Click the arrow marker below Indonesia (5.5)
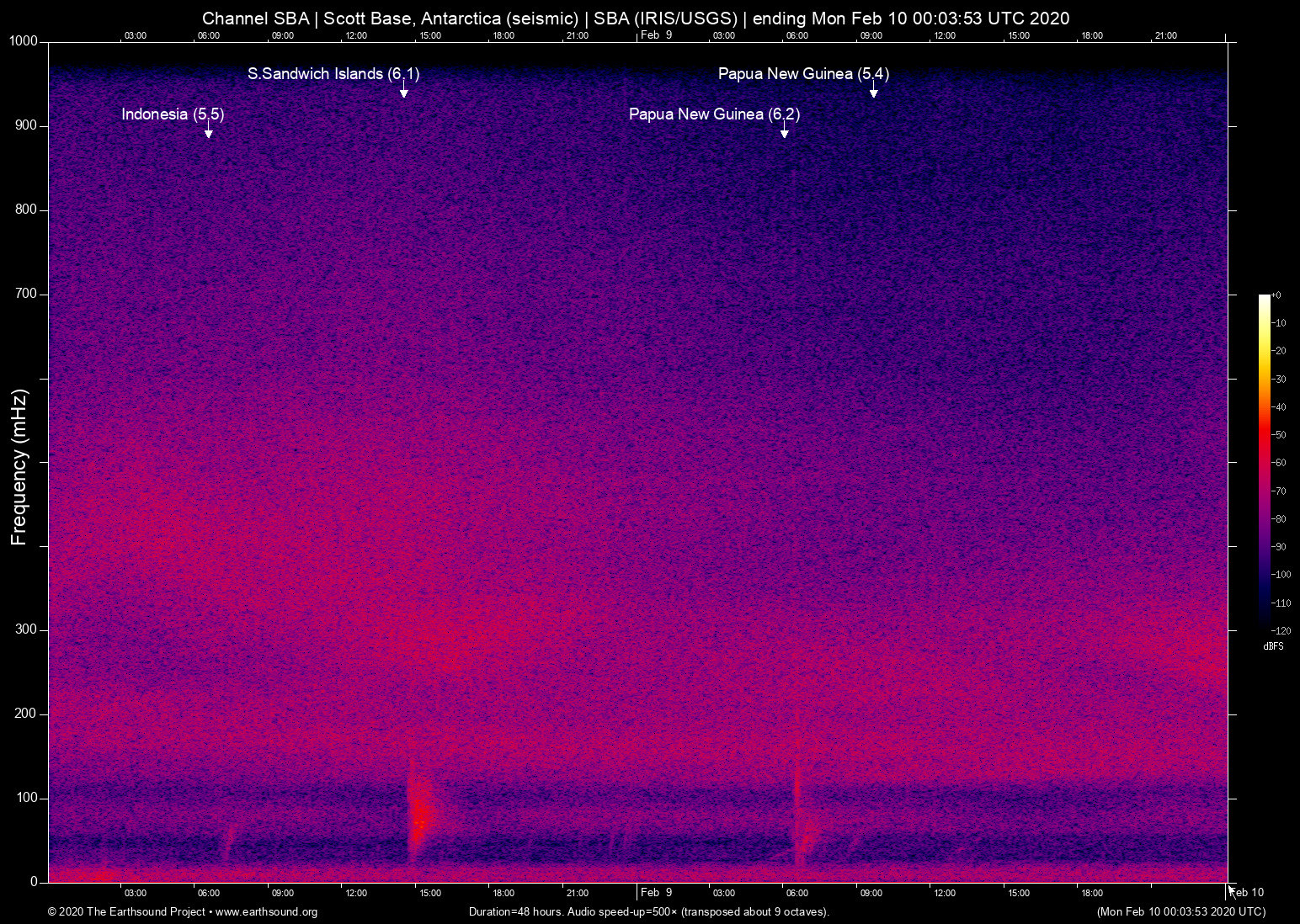1300x924 pixels. (208, 133)
